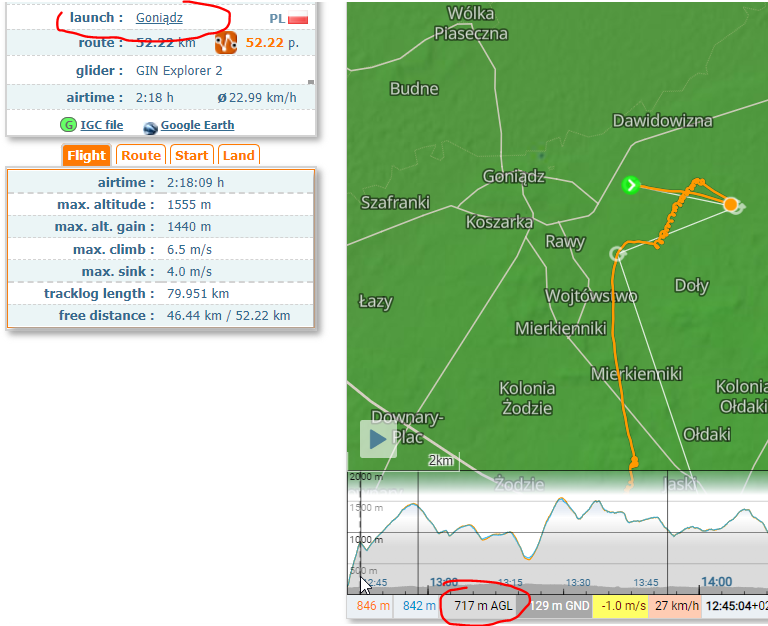This screenshot has height=626, width=768.
Task: Switch to the Start tab
Action: pos(192,155)
